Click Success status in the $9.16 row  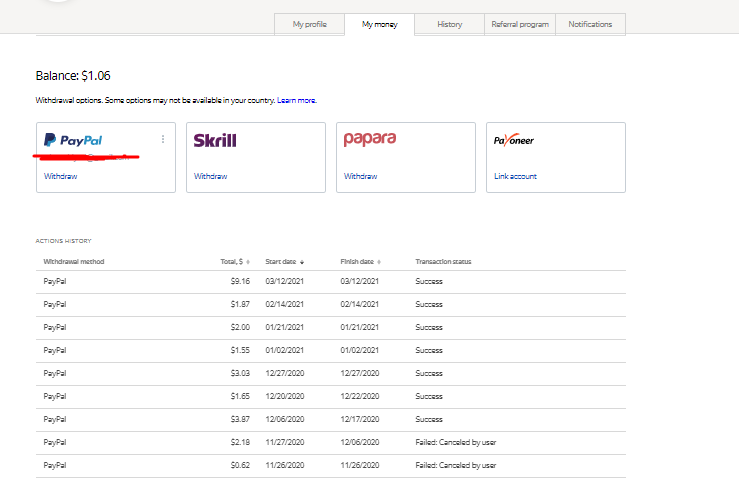click(429, 281)
